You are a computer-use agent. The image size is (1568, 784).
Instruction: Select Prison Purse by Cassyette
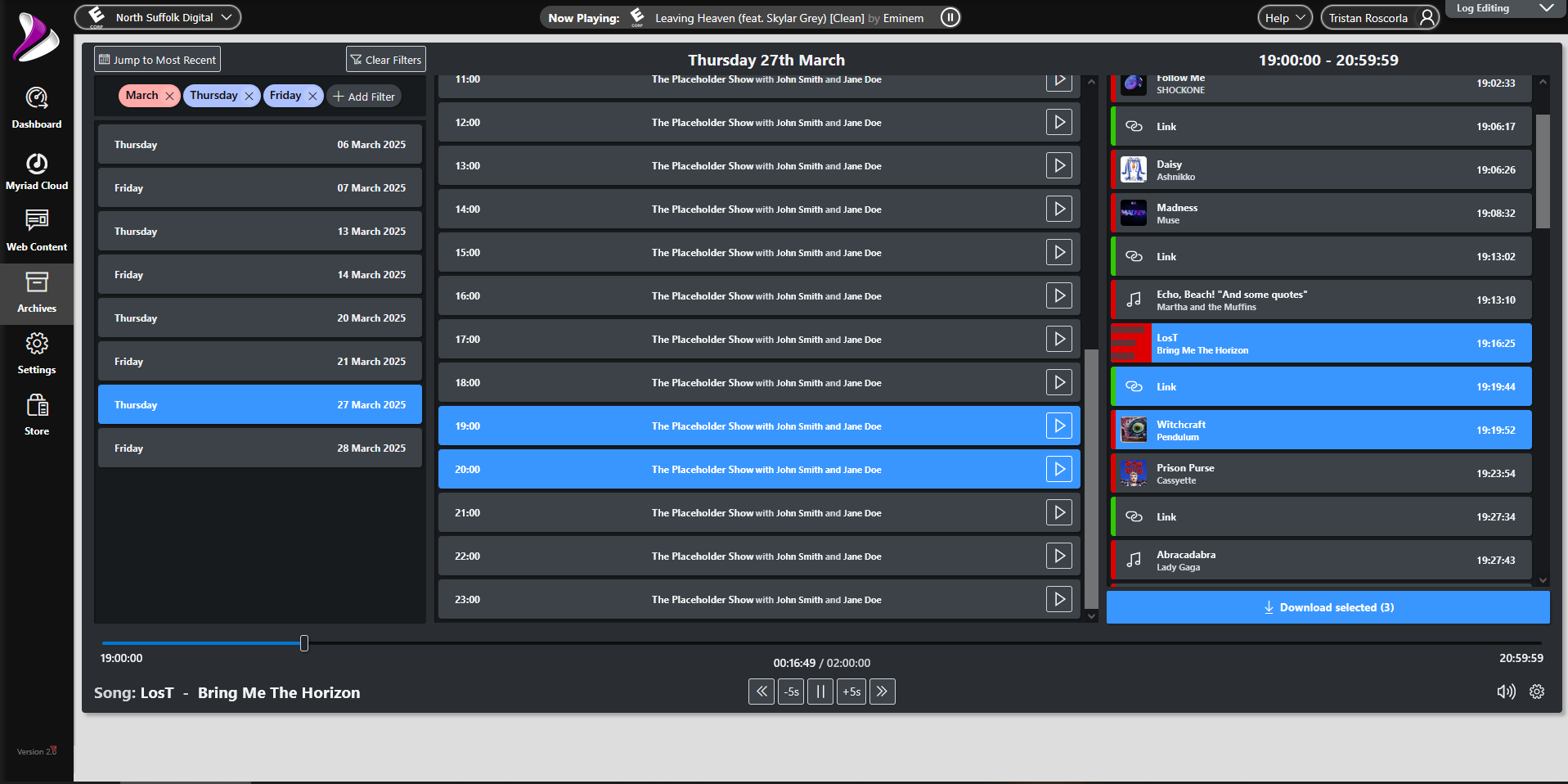pyautogui.click(x=1321, y=473)
